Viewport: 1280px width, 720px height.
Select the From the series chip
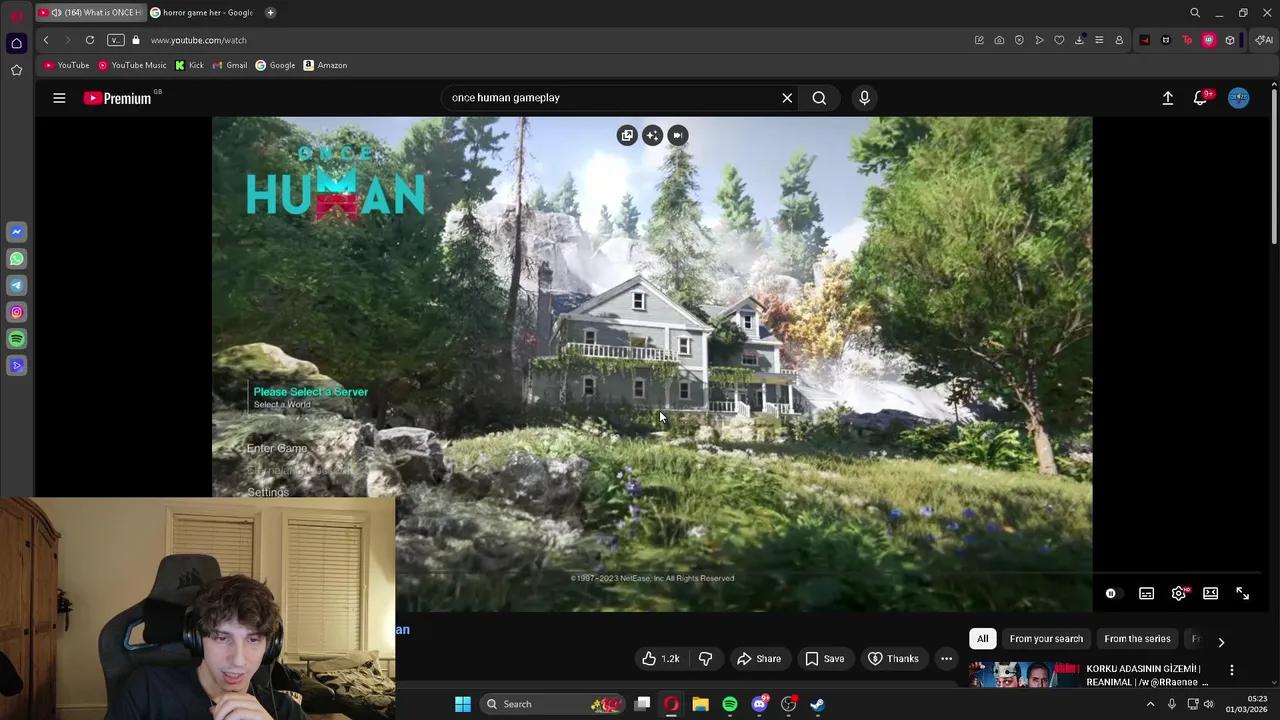(1137, 639)
